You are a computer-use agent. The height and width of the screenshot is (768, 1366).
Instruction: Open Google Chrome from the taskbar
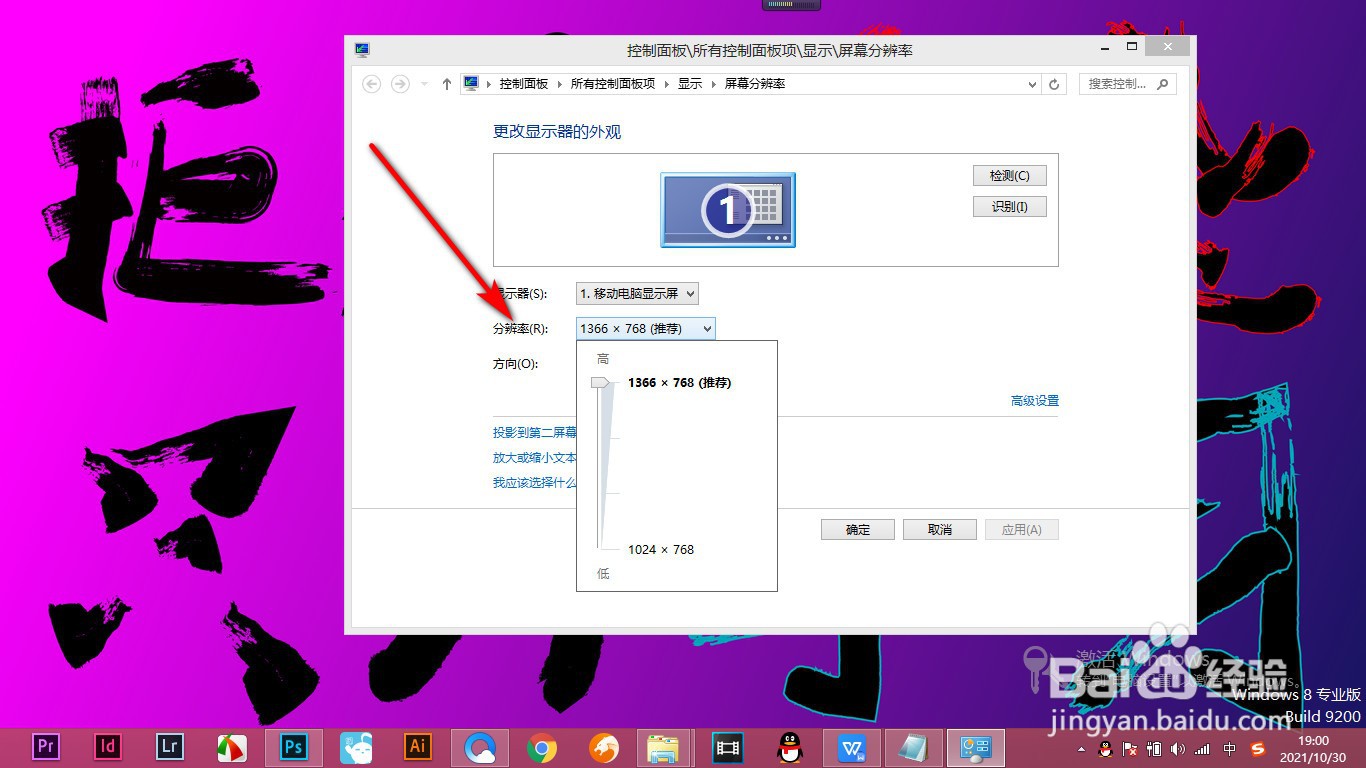point(541,747)
